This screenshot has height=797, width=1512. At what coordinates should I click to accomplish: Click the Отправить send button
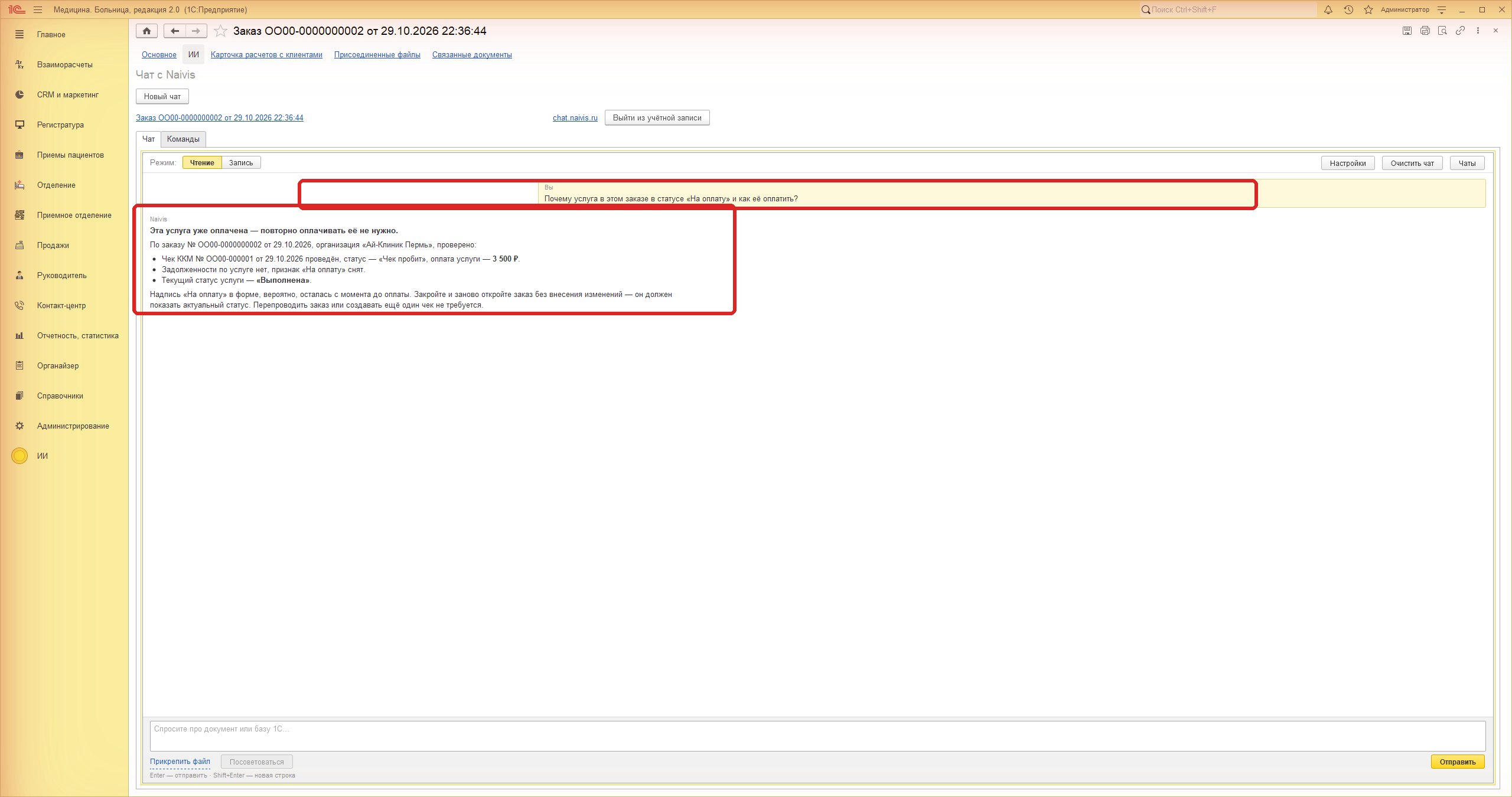[1457, 762]
